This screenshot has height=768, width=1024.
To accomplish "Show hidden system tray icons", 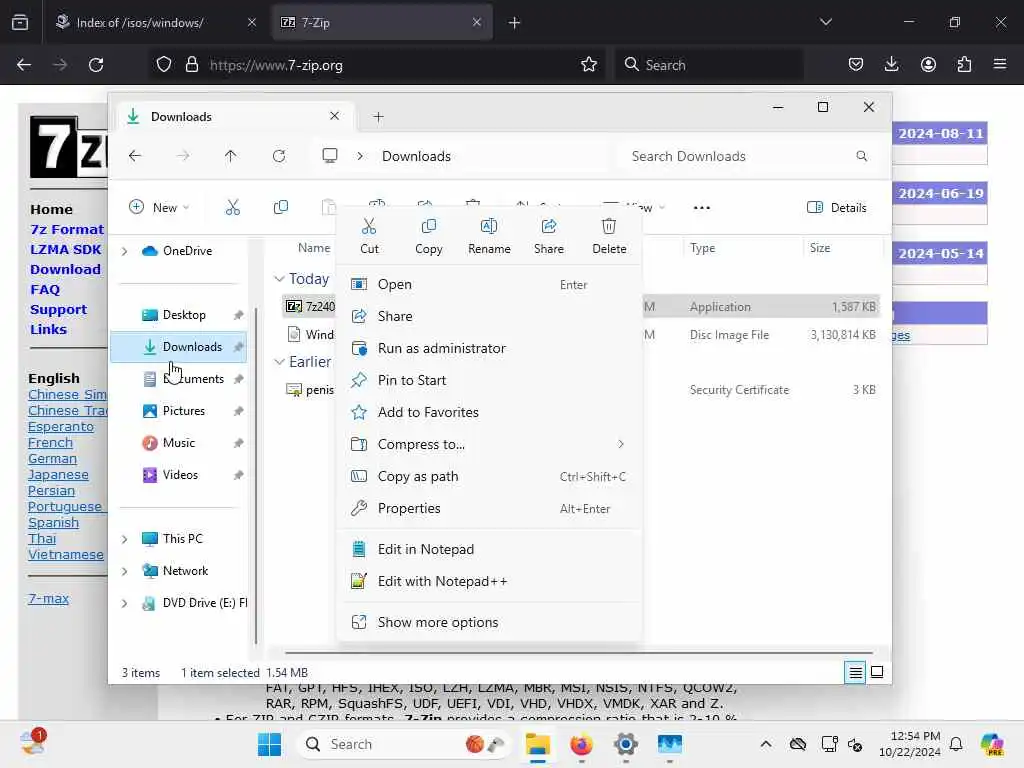I will click(766, 744).
